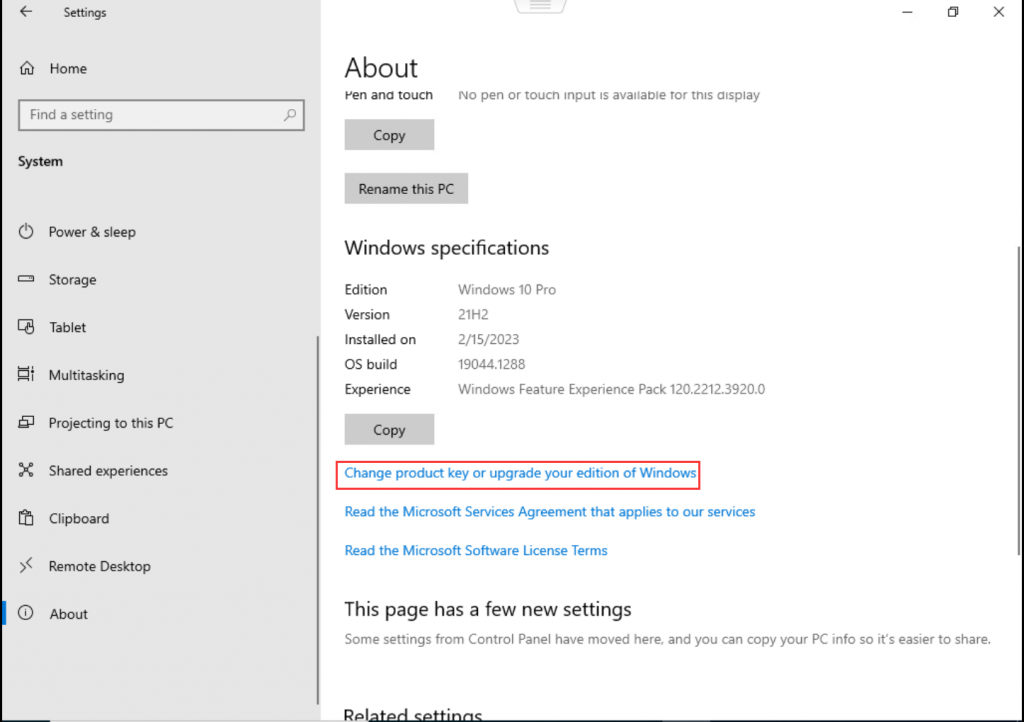This screenshot has width=1024, height=722.
Task: Copy the device specifications
Action: 389,134
